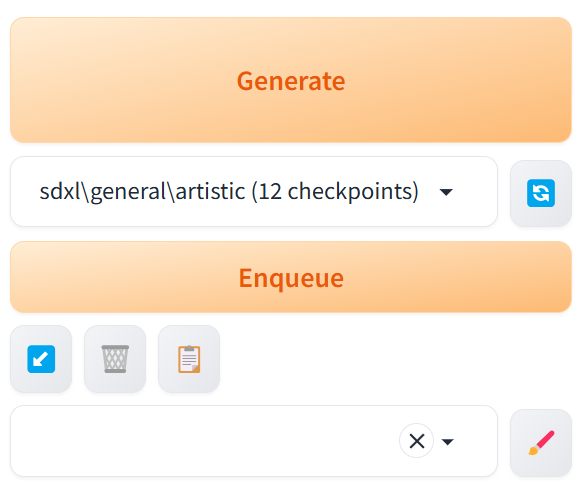The image size is (583, 490).
Task: Click the wastebasket button below Enqueue
Action: point(115,359)
